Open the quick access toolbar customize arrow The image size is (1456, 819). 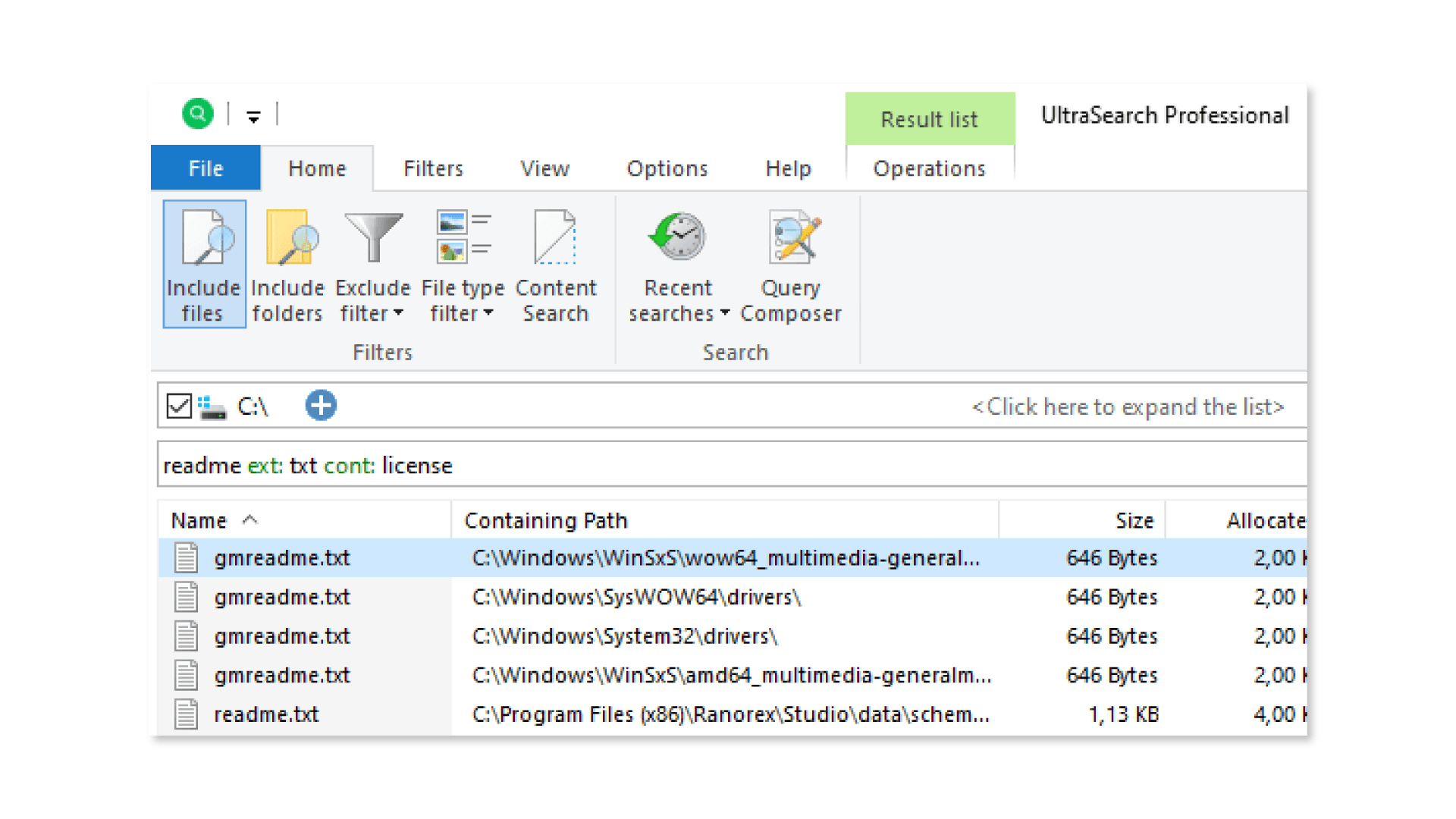[x=253, y=117]
